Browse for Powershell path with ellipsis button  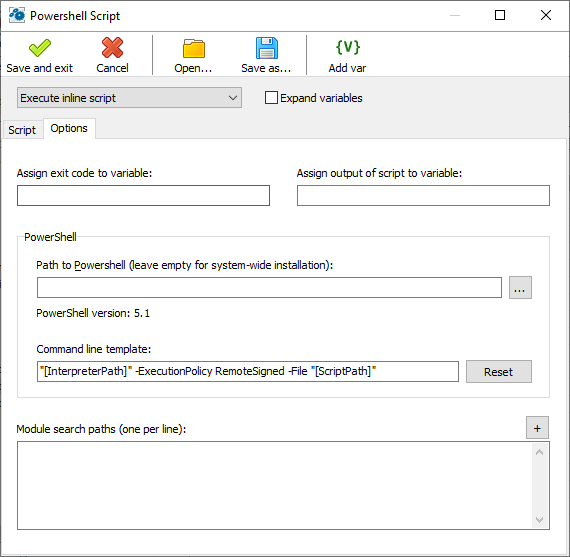coord(520,288)
